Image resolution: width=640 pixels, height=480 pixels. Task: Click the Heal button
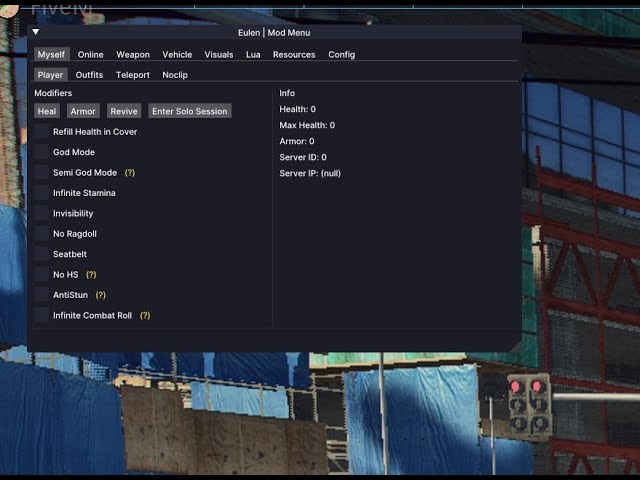47,111
